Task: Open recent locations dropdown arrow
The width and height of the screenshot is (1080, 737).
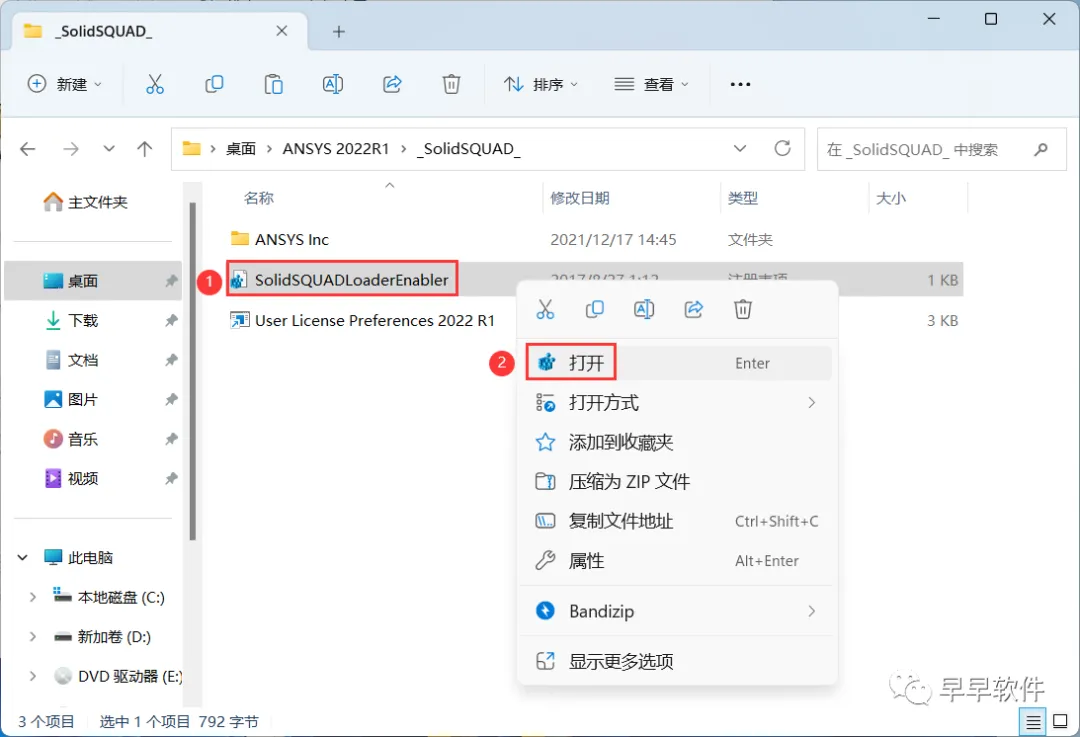Action: 109,149
